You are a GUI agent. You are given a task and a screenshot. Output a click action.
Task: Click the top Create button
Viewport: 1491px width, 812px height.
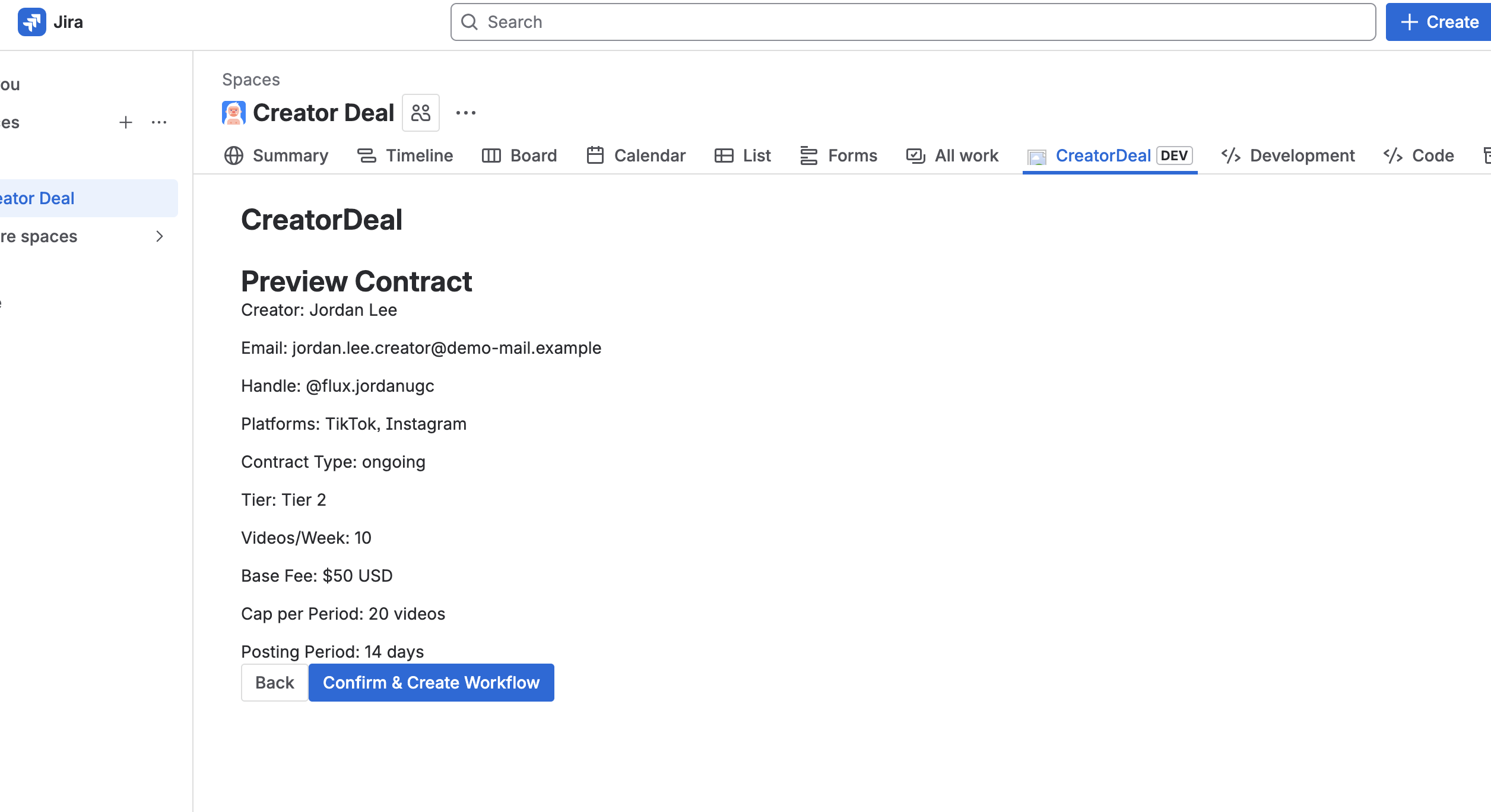pos(1439,22)
